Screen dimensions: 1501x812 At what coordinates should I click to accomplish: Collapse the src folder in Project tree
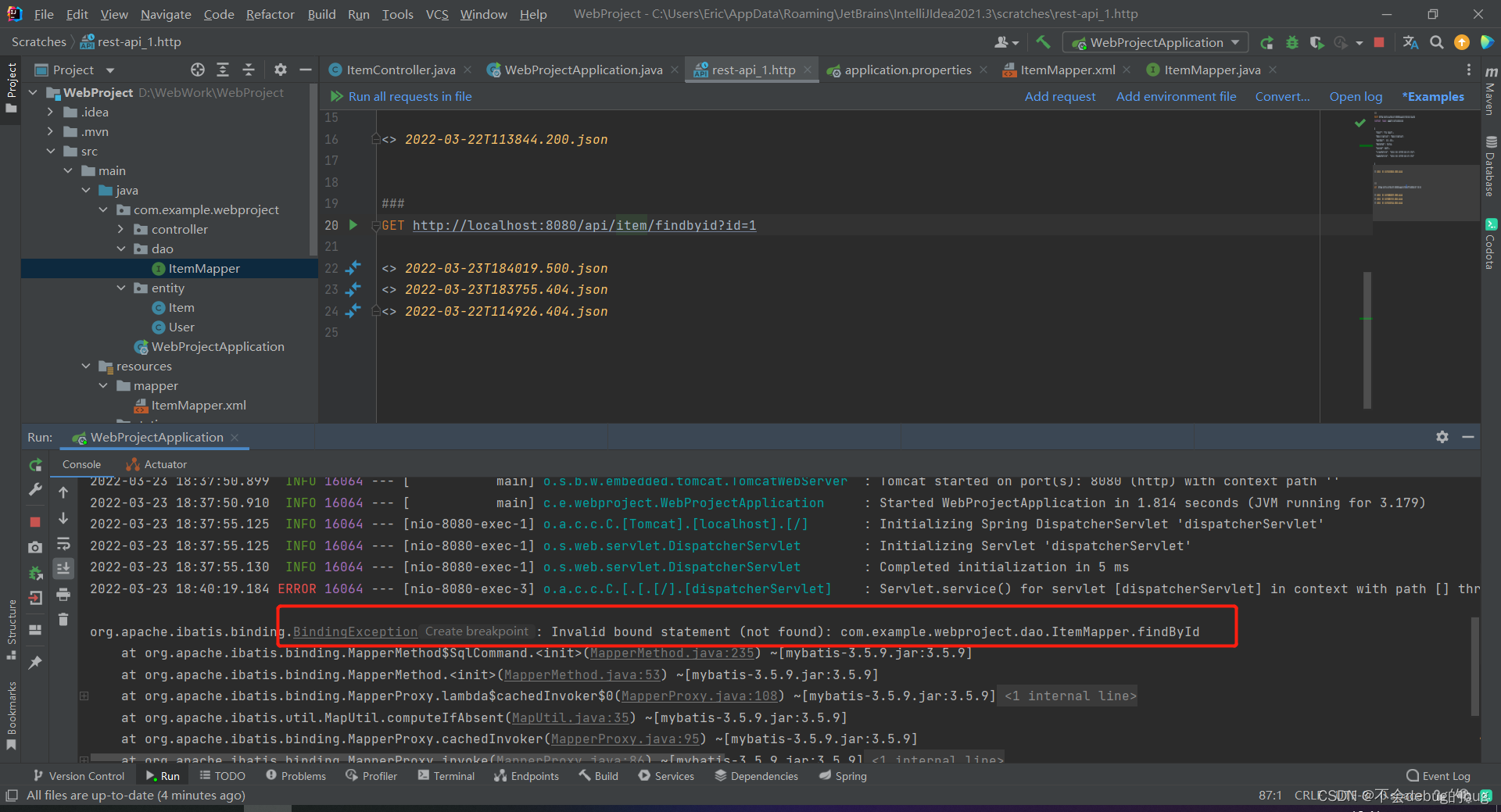52,151
